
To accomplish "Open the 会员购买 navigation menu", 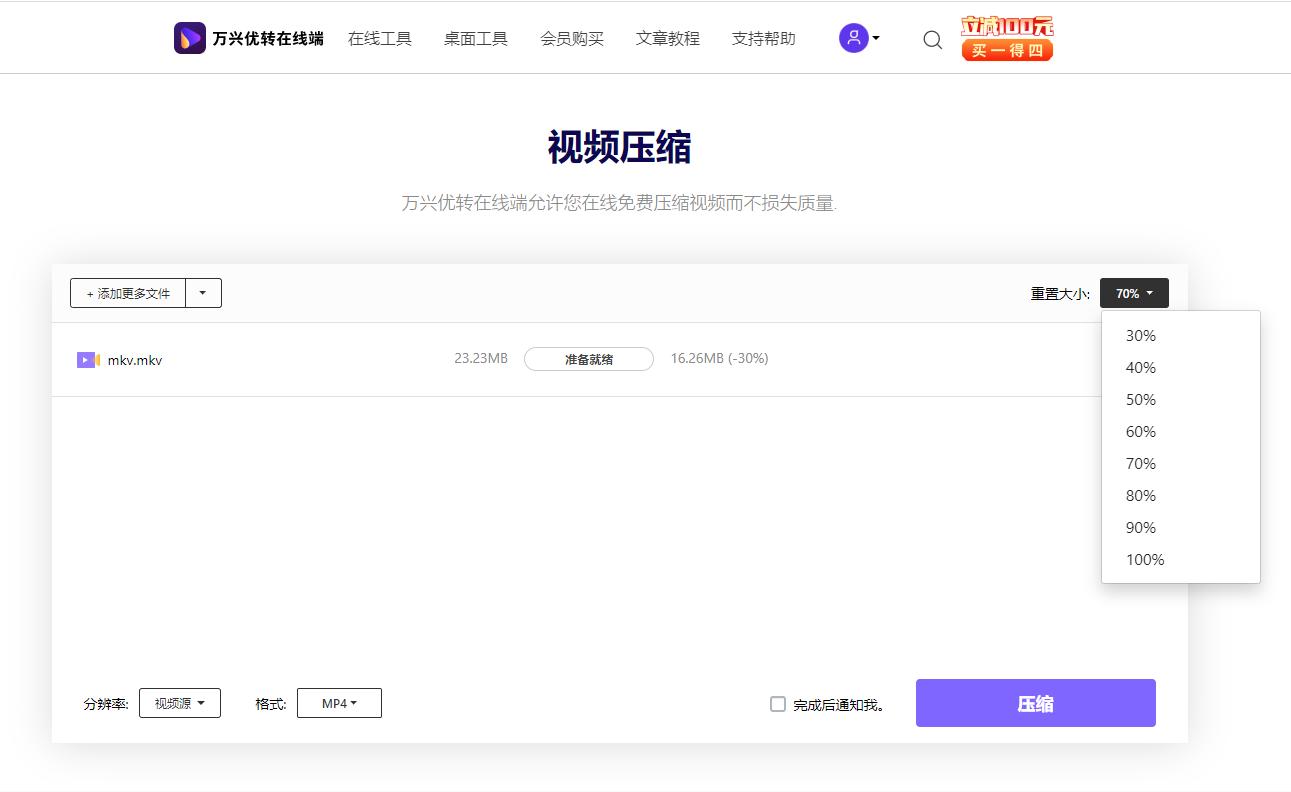I will [x=572, y=38].
